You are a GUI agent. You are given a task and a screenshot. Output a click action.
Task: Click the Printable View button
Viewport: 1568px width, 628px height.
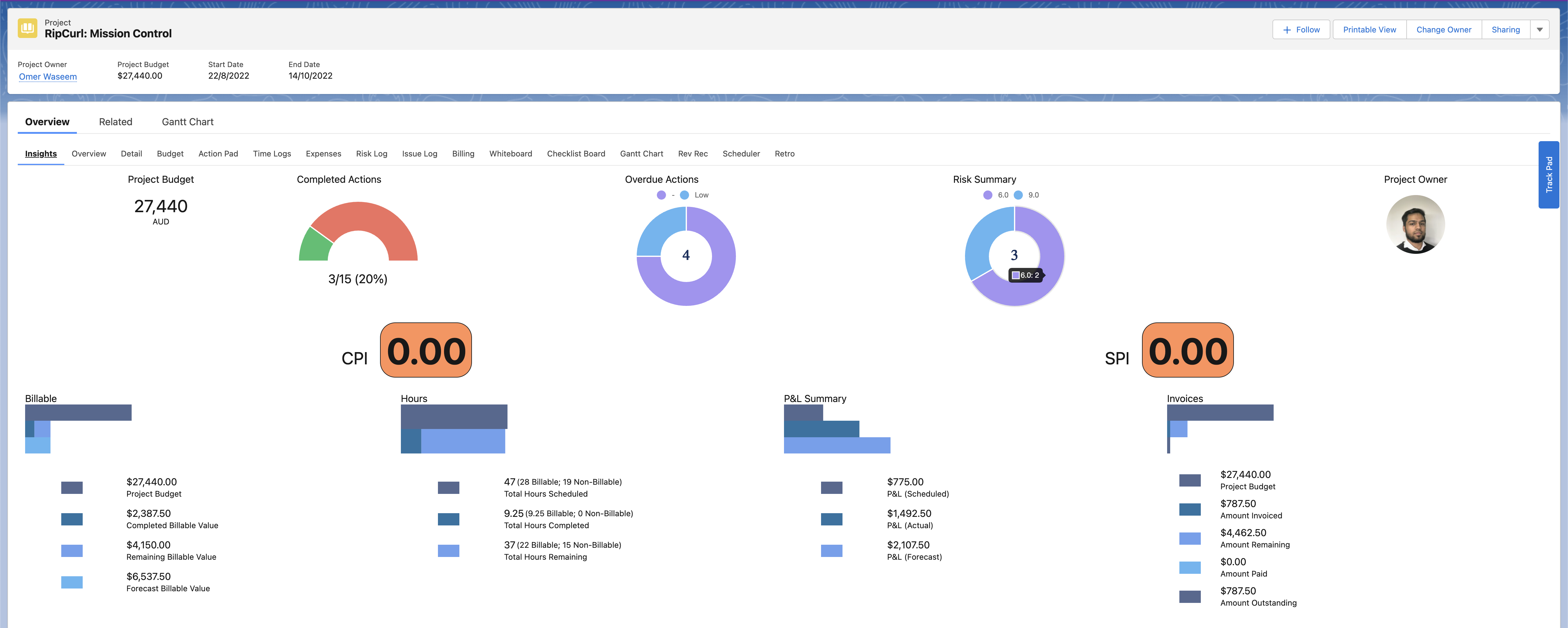1369,29
